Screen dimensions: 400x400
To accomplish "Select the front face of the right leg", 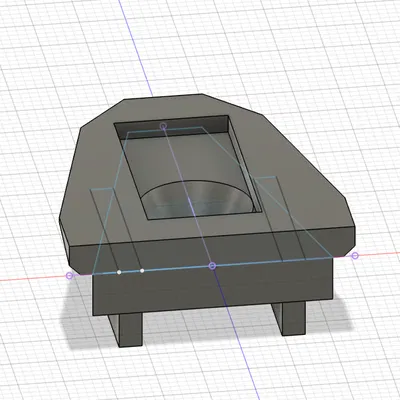I will pyautogui.click(x=294, y=318).
